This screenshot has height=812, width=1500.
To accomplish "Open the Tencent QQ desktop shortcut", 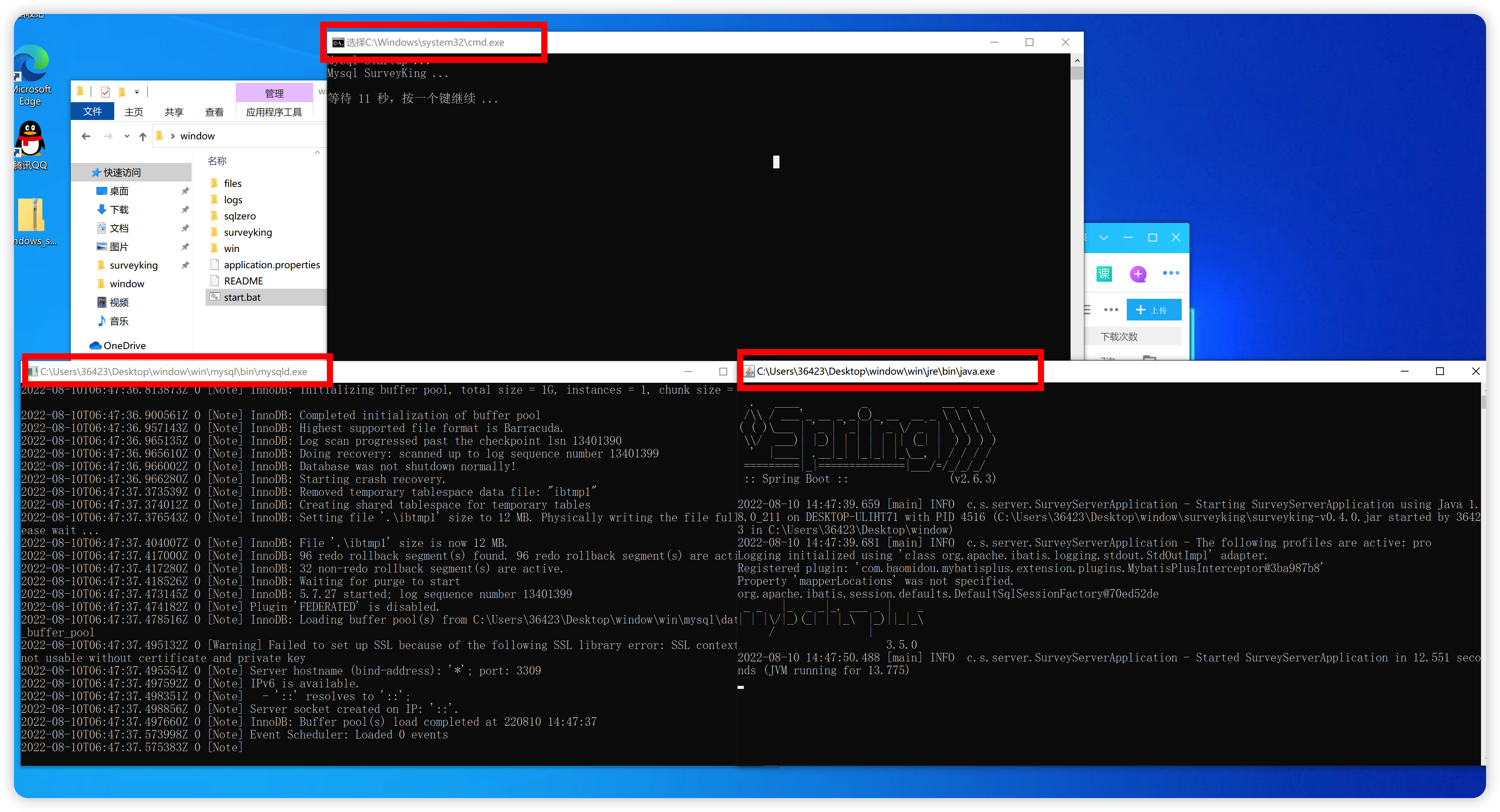I will click(30, 146).
